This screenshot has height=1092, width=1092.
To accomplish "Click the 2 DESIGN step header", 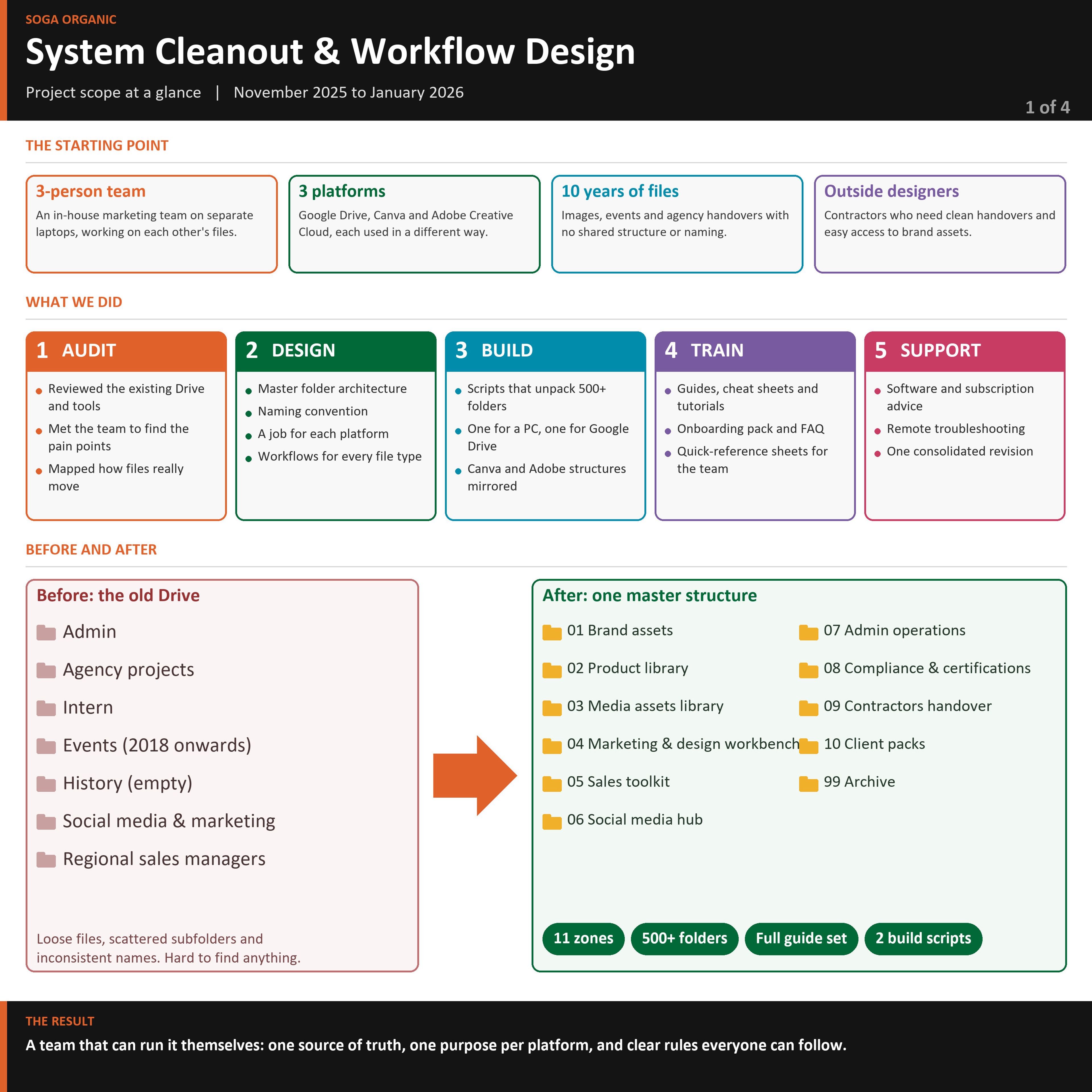I will click(x=336, y=351).
